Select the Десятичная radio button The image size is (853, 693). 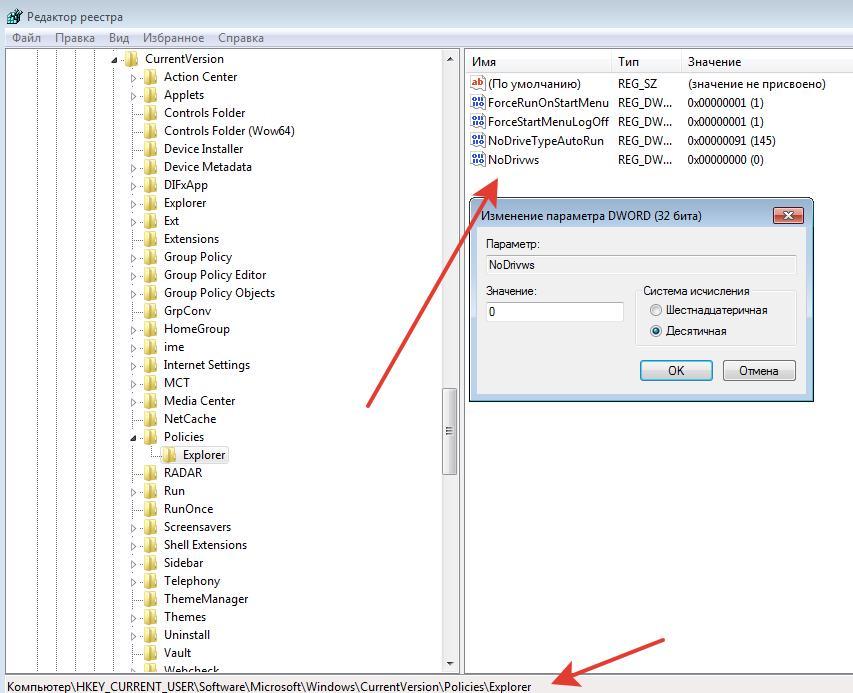[656, 331]
